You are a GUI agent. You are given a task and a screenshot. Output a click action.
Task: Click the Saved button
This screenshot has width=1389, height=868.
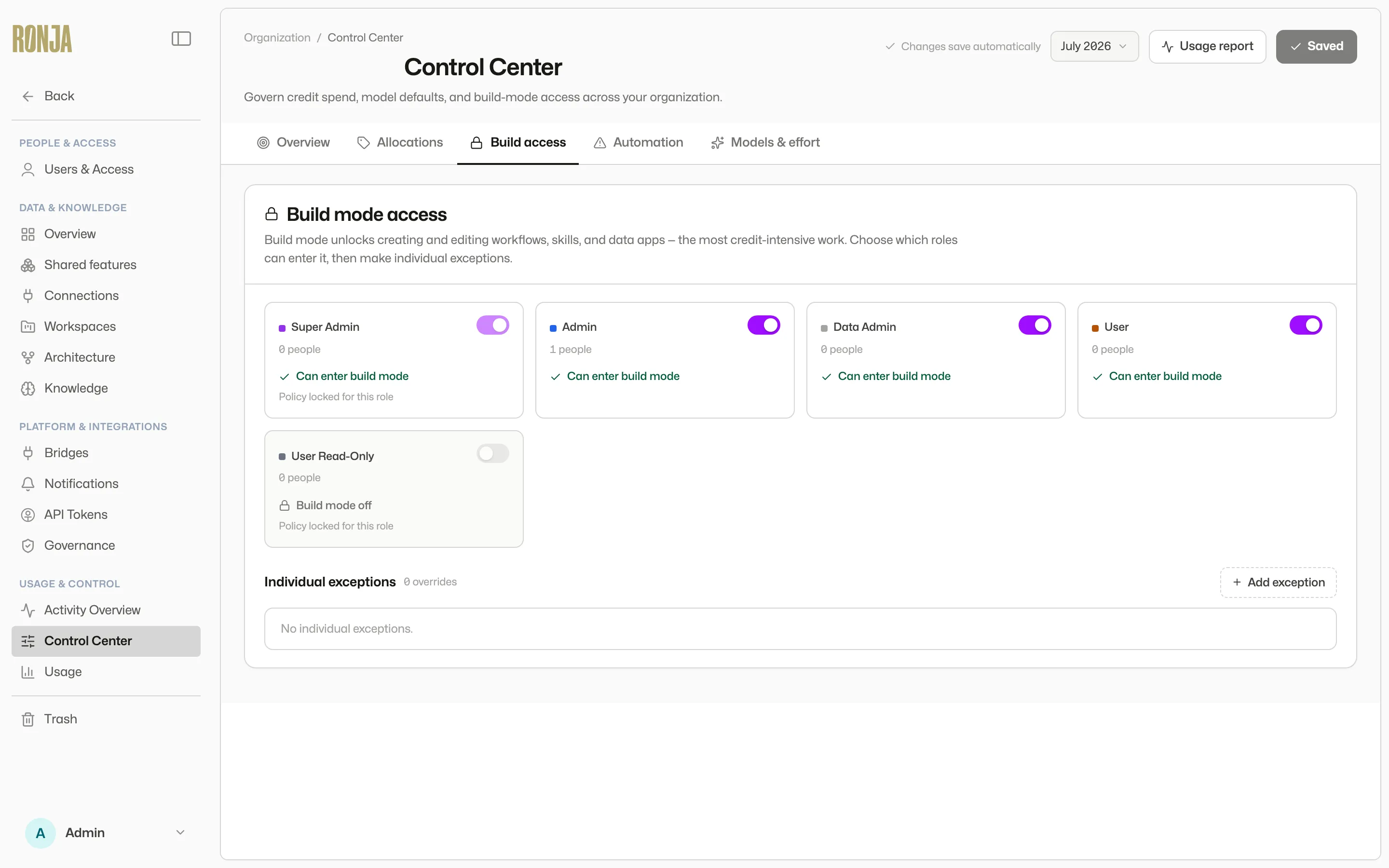[x=1316, y=46]
